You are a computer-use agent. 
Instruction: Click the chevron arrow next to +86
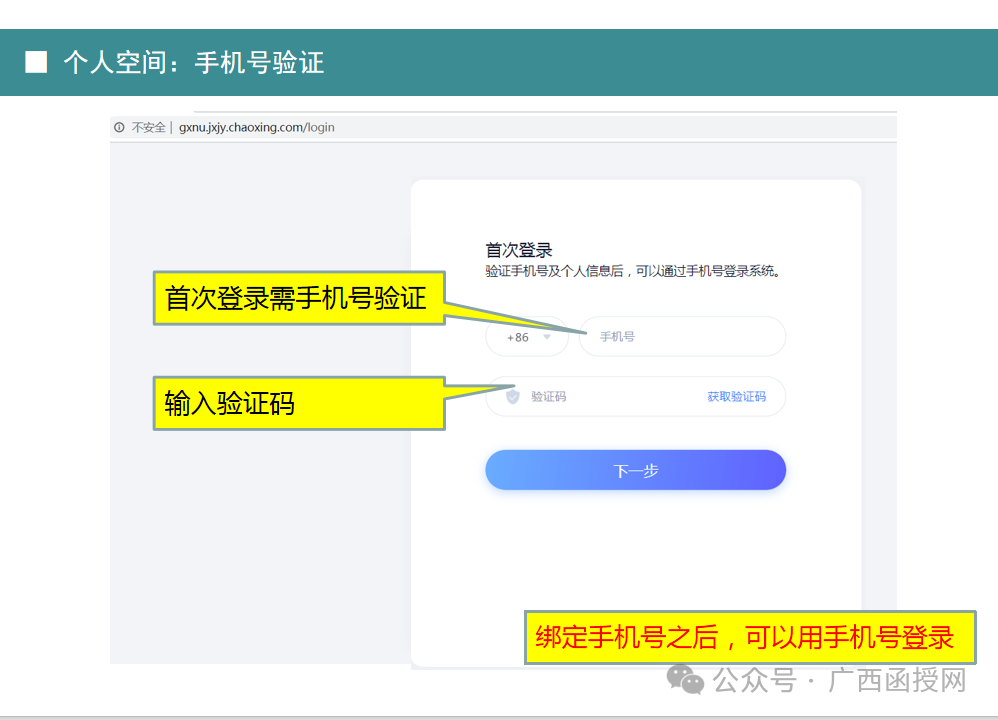[x=546, y=337]
